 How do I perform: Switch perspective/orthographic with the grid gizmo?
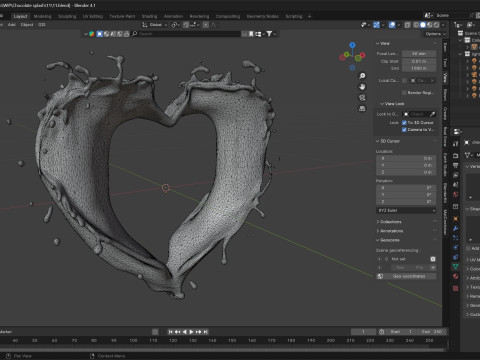pos(362,108)
